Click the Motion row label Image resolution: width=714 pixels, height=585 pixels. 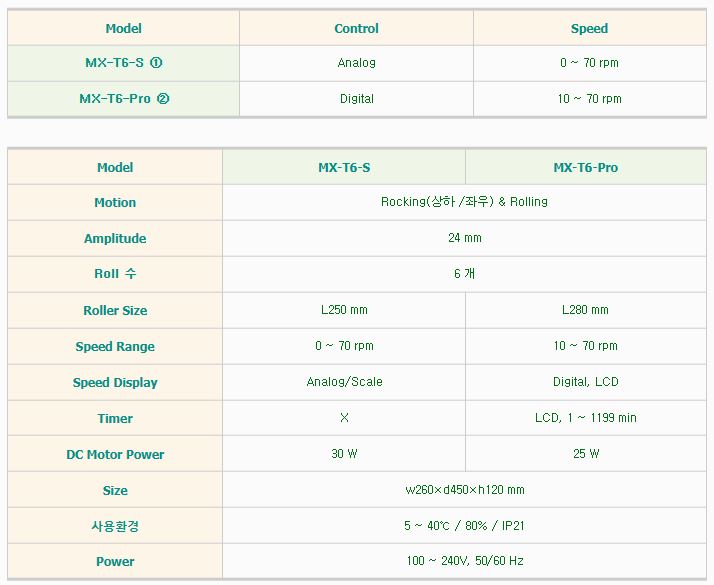[115, 203]
